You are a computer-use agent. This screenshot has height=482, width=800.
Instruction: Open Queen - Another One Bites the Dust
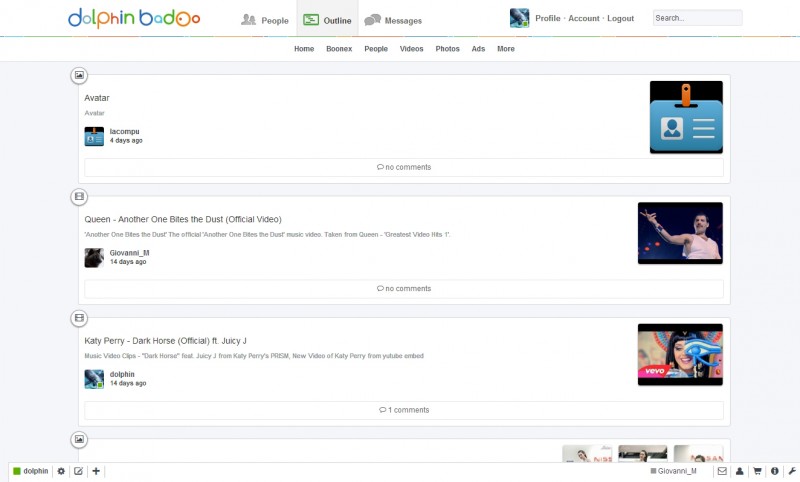[183, 219]
